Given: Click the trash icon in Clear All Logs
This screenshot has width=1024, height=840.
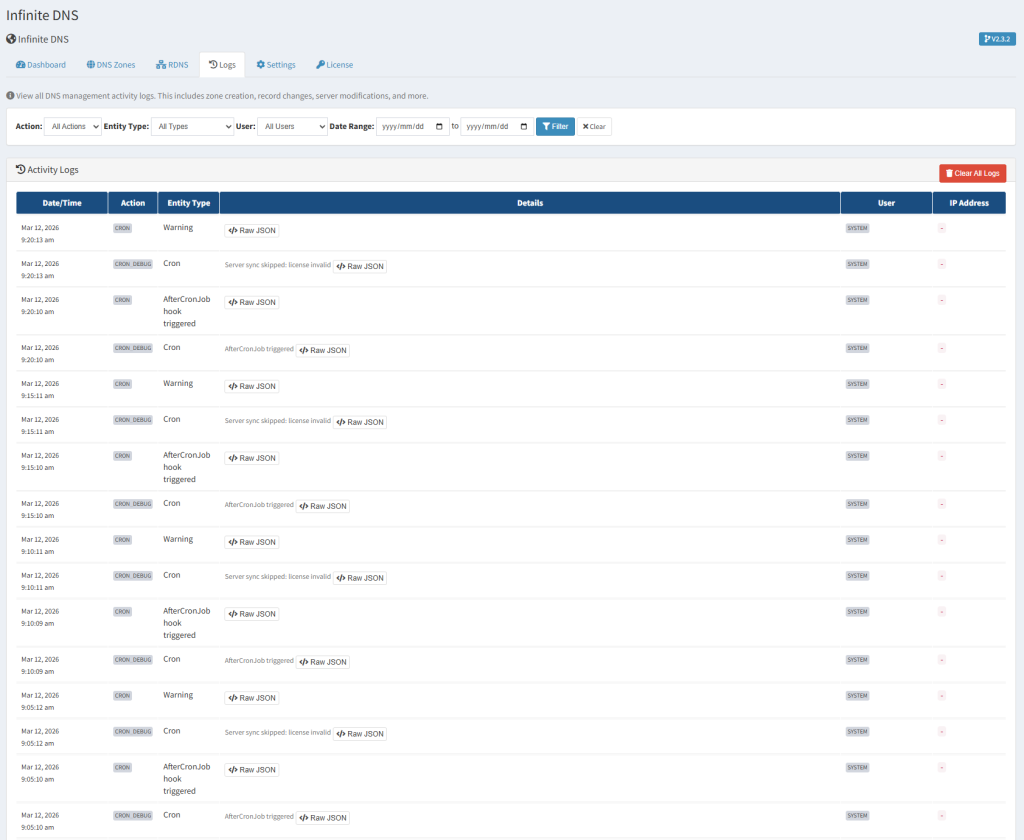Looking at the screenshot, I should click(x=949, y=173).
